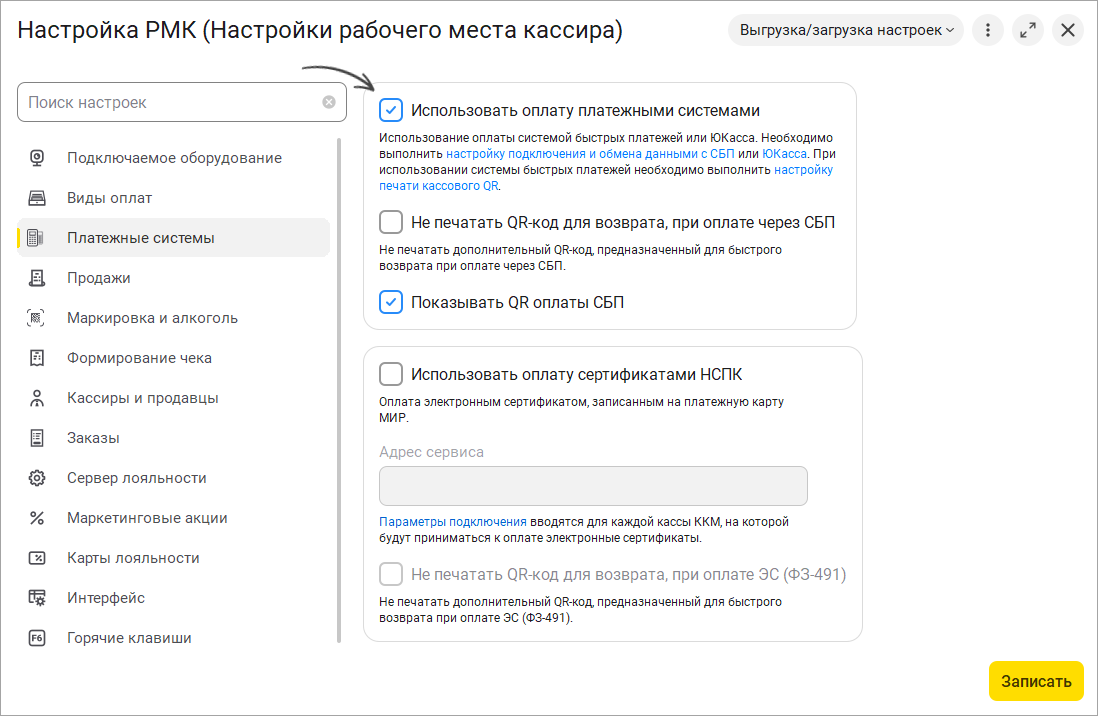Click the "Поиск настроек" search field
This screenshot has width=1098, height=716.
(x=170, y=102)
